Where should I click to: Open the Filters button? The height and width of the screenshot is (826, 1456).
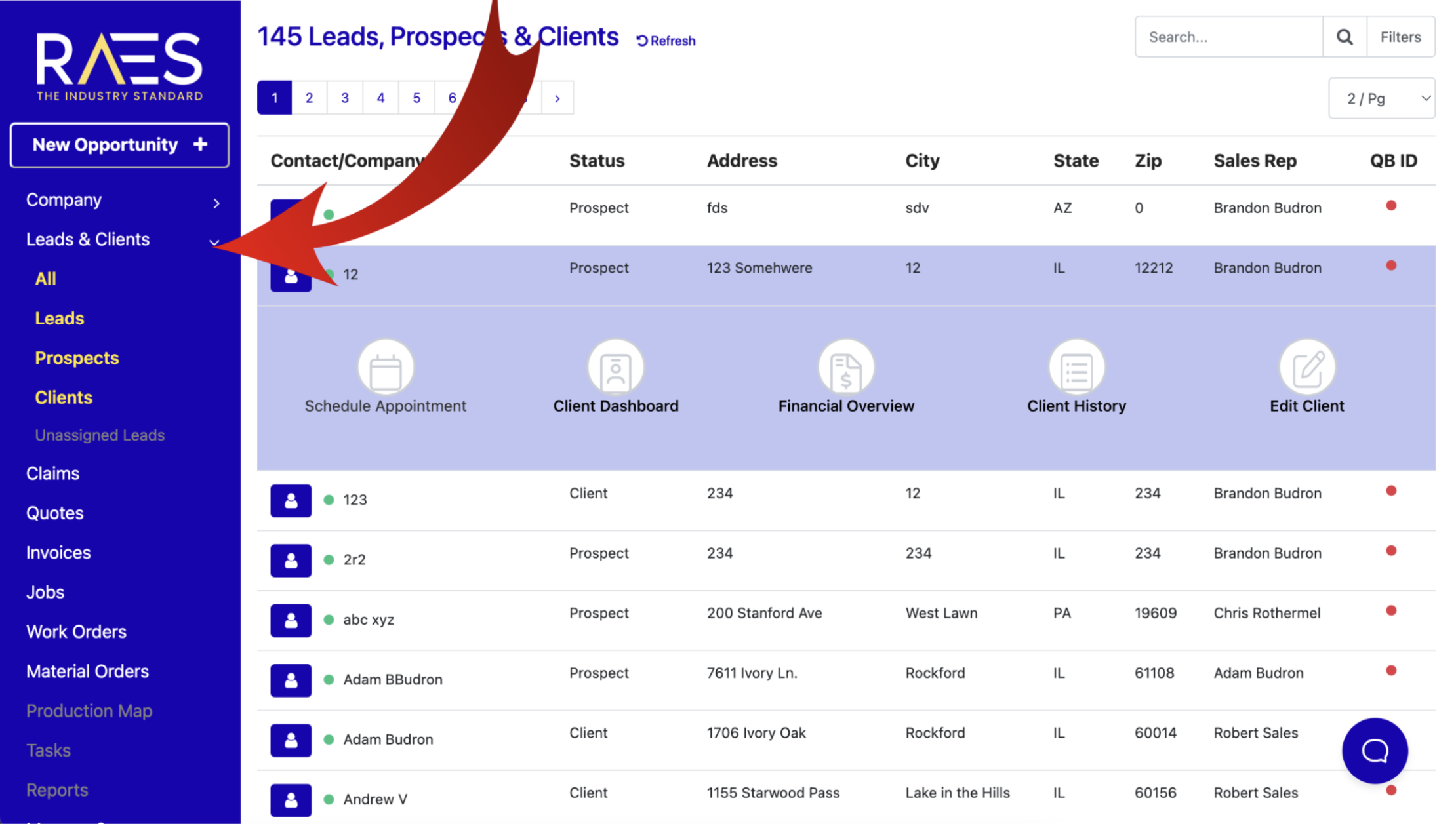(1400, 37)
